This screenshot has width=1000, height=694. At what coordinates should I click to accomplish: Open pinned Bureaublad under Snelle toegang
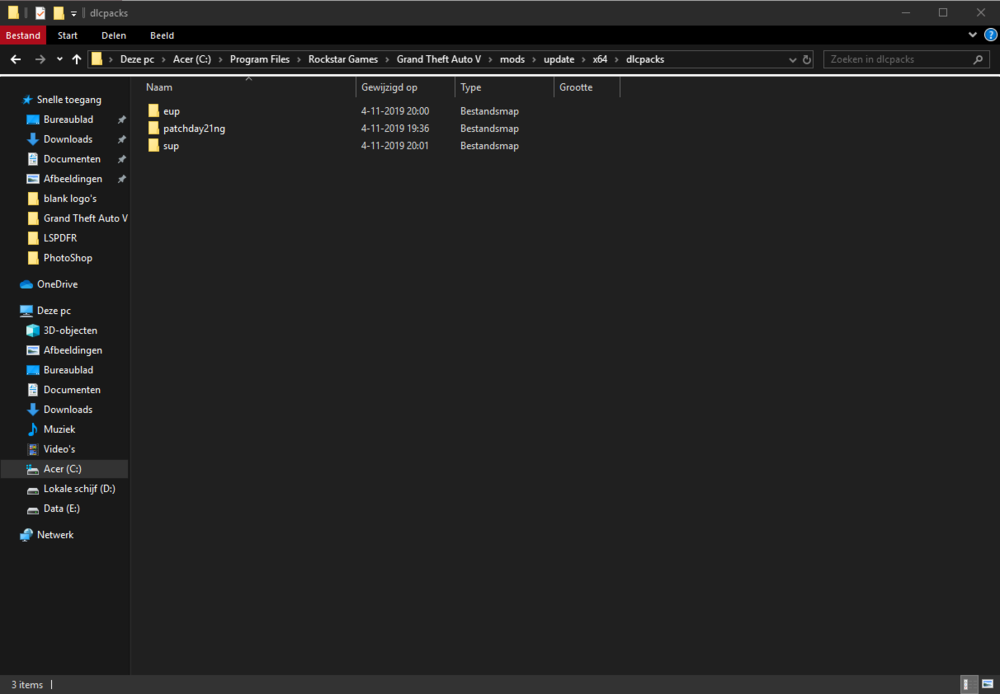coord(68,119)
